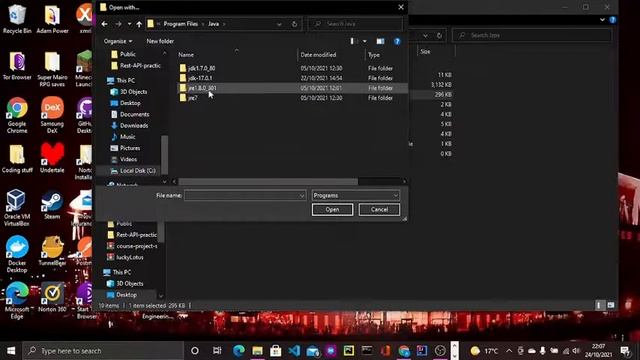Viewport: 640px width, 360px height.
Task: Open 3D Objects in dialog sidebar
Action: click(x=133, y=92)
